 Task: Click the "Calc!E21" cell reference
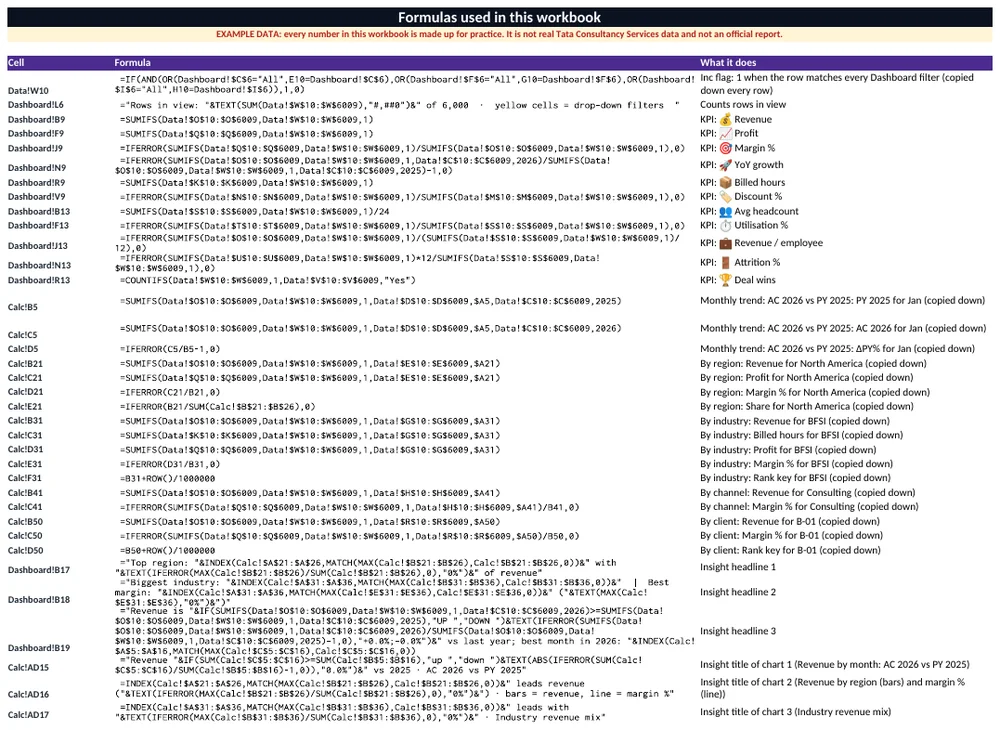pos(25,406)
